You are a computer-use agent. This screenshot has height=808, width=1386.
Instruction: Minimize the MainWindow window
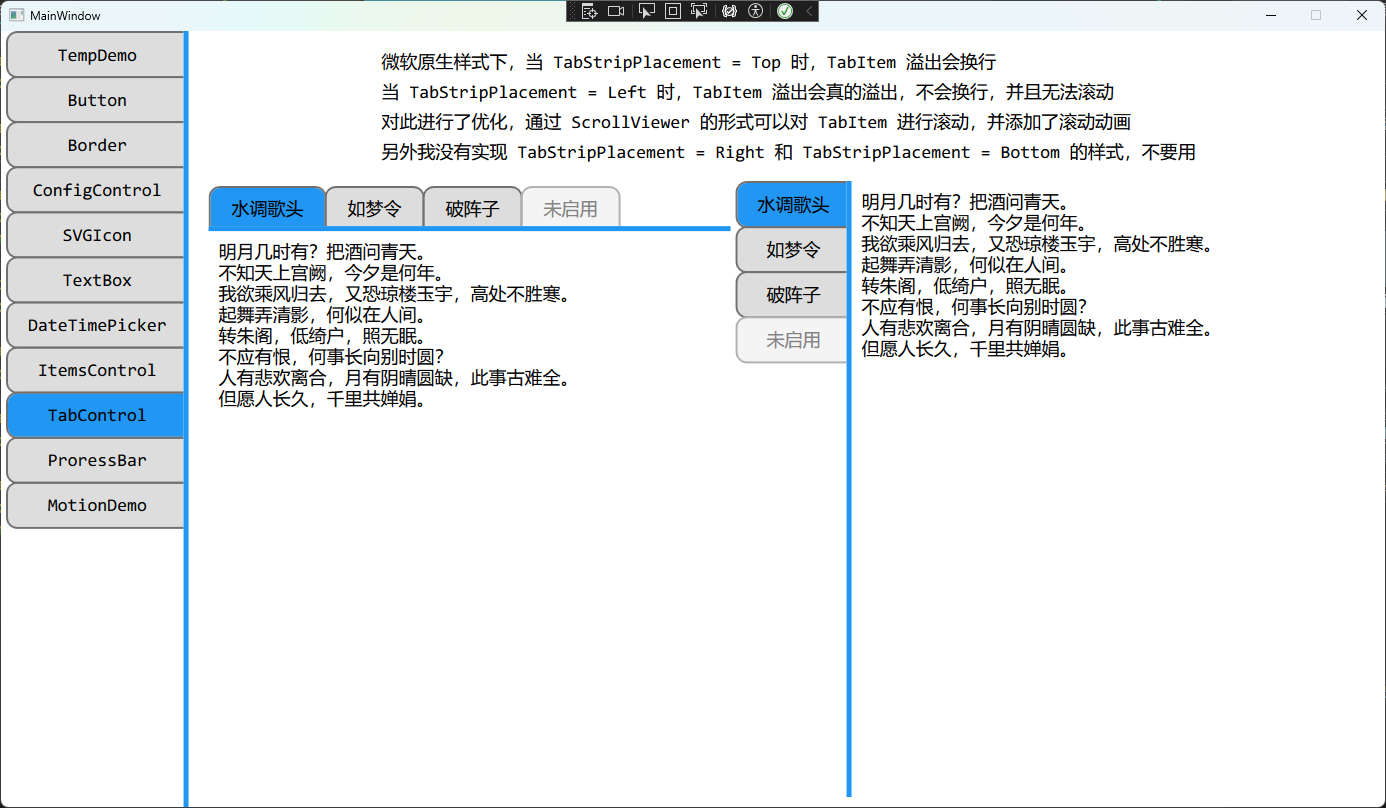pos(1271,15)
